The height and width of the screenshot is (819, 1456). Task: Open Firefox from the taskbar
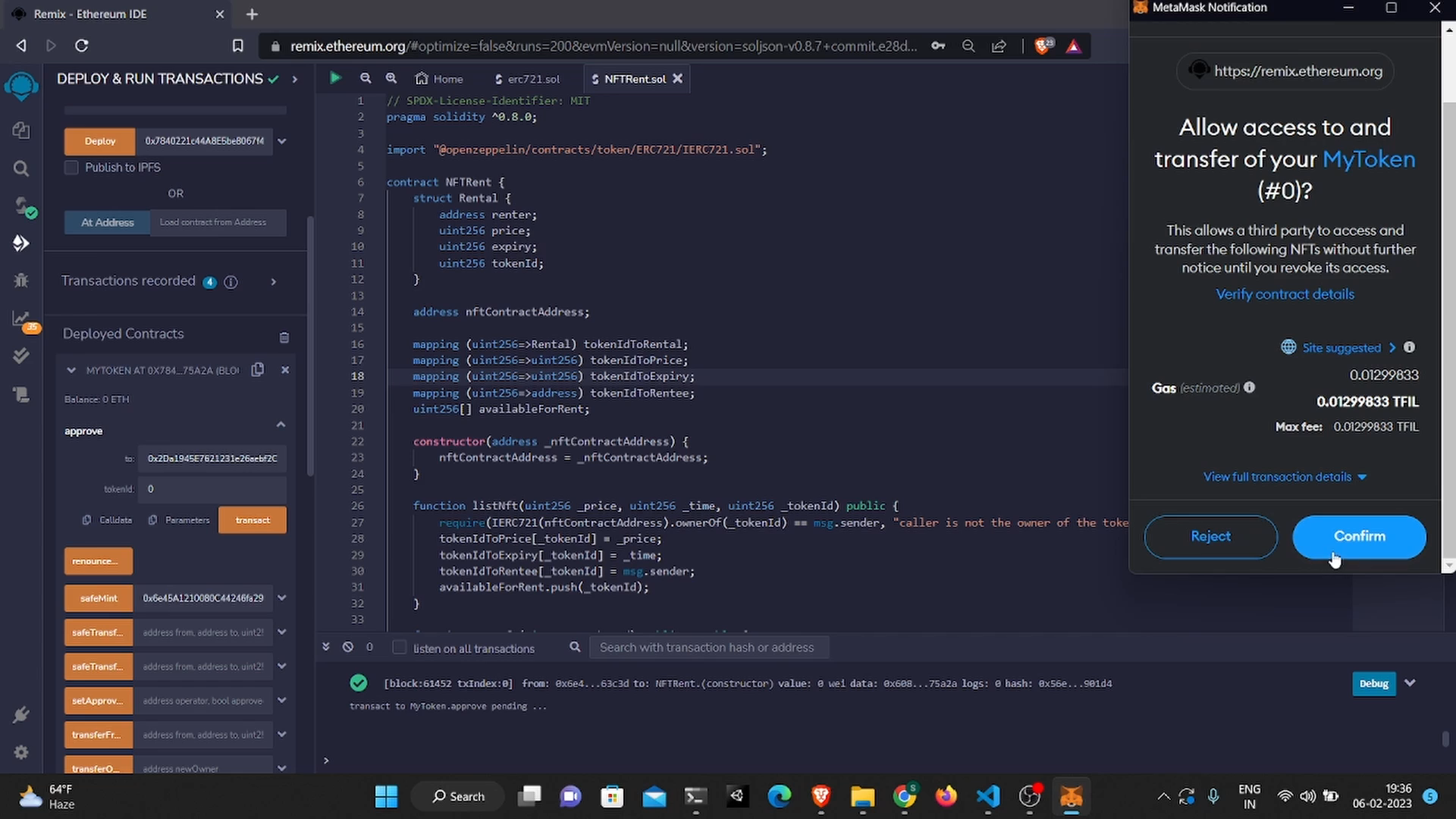point(946,796)
